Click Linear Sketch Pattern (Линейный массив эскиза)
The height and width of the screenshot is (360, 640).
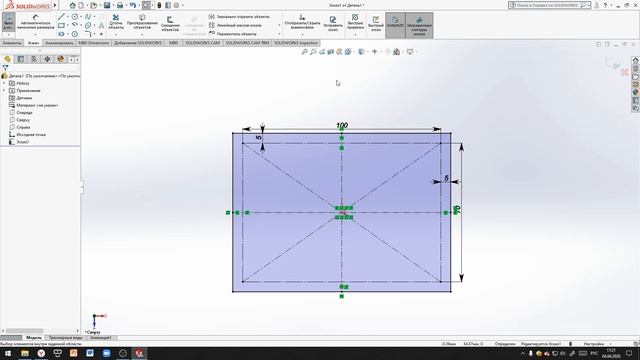point(235,25)
